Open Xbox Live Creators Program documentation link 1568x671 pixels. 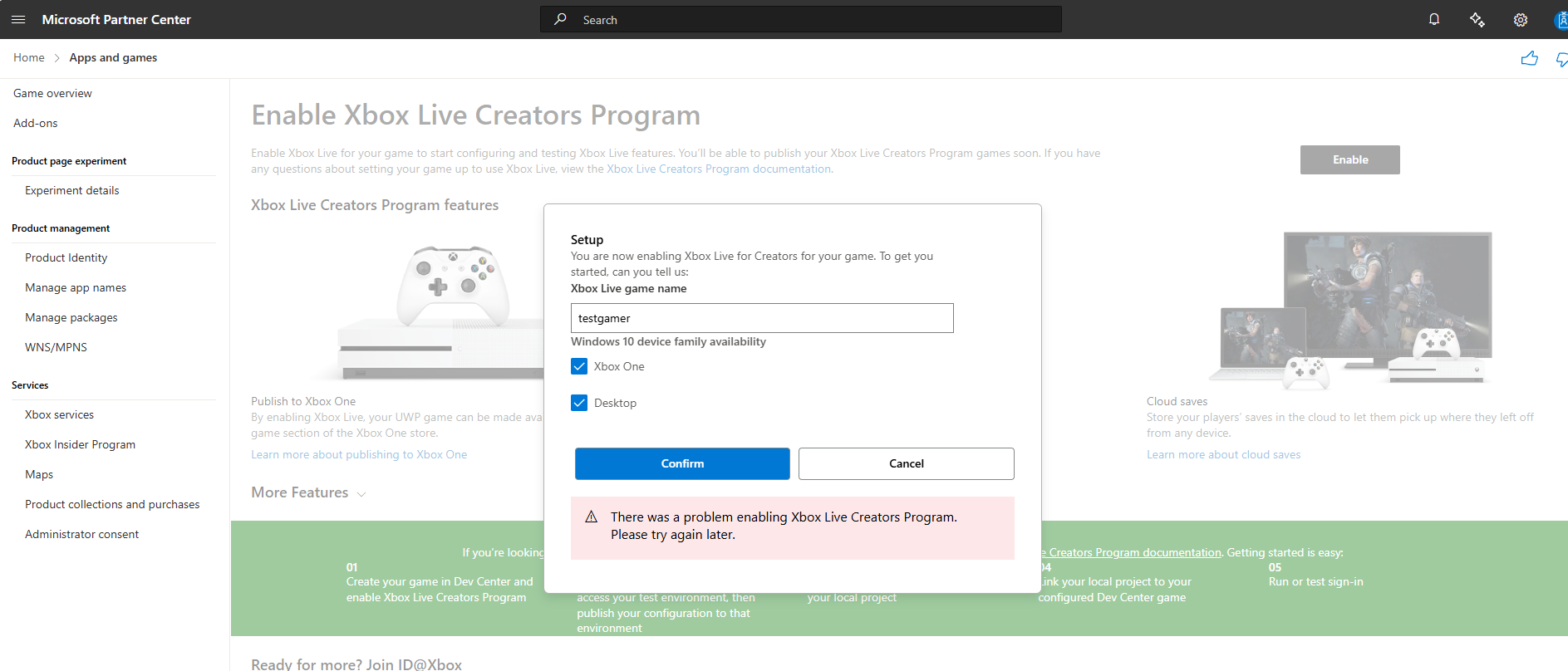(719, 169)
